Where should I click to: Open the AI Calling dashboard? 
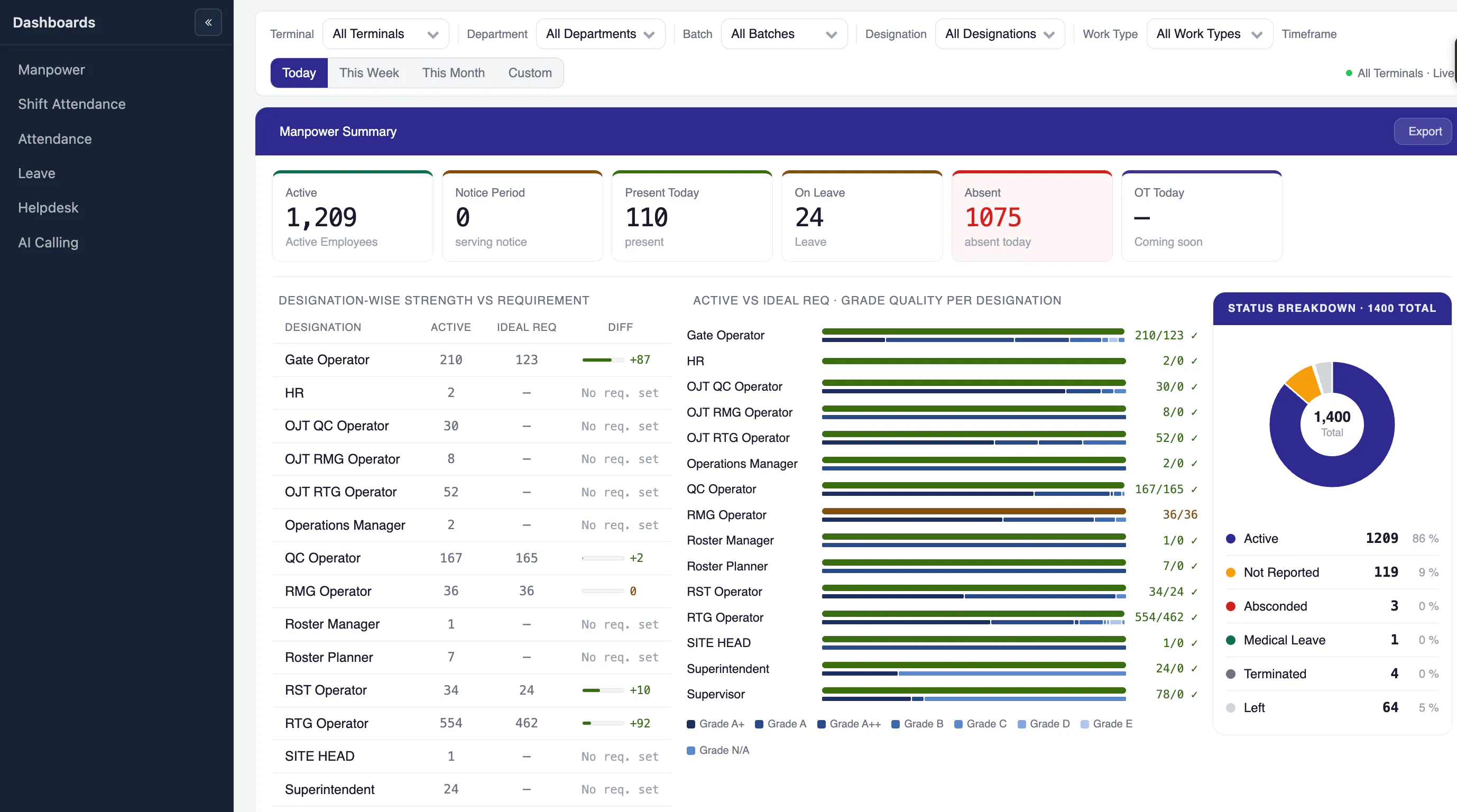click(x=48, y=243)
